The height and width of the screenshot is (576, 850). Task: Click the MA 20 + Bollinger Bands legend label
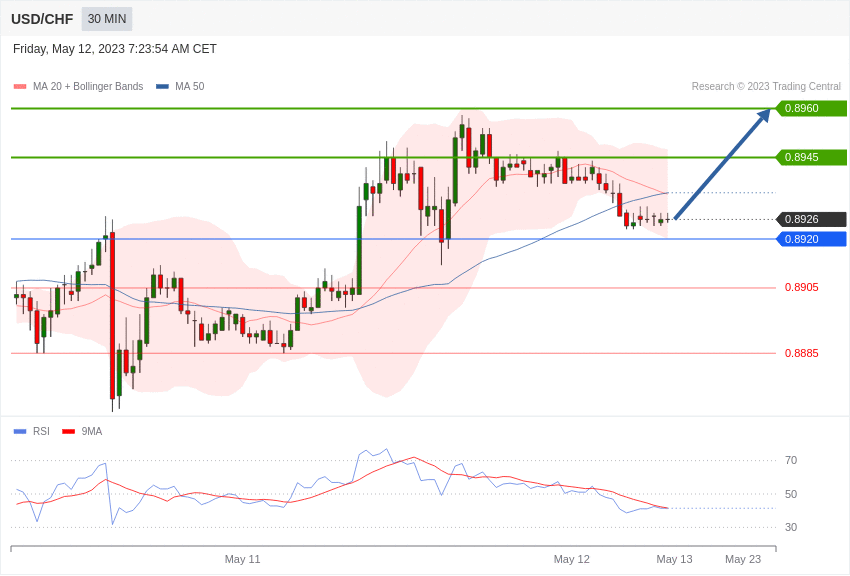pos(88,87)
